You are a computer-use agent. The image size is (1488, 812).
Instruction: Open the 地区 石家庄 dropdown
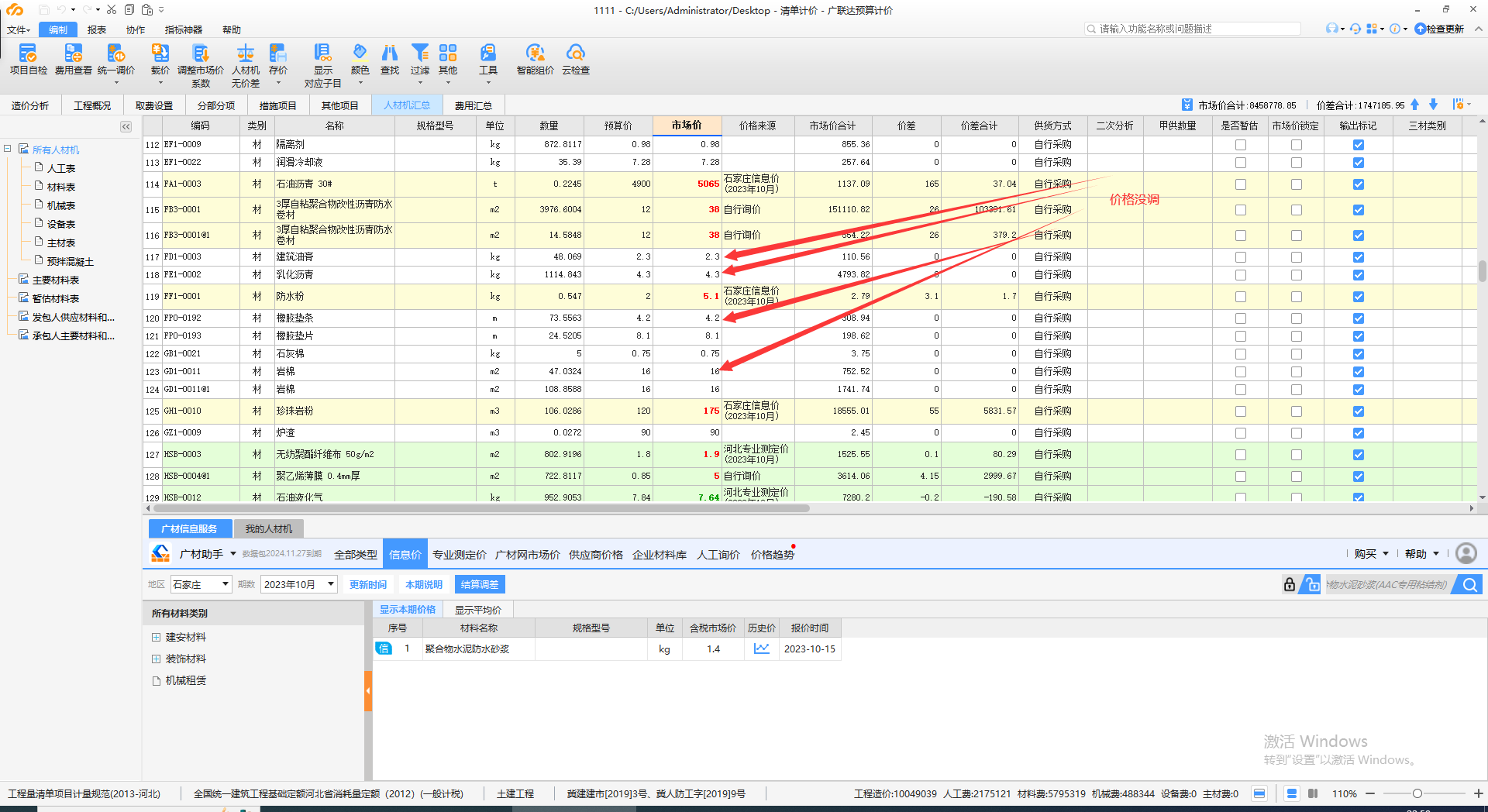[201, 584]
